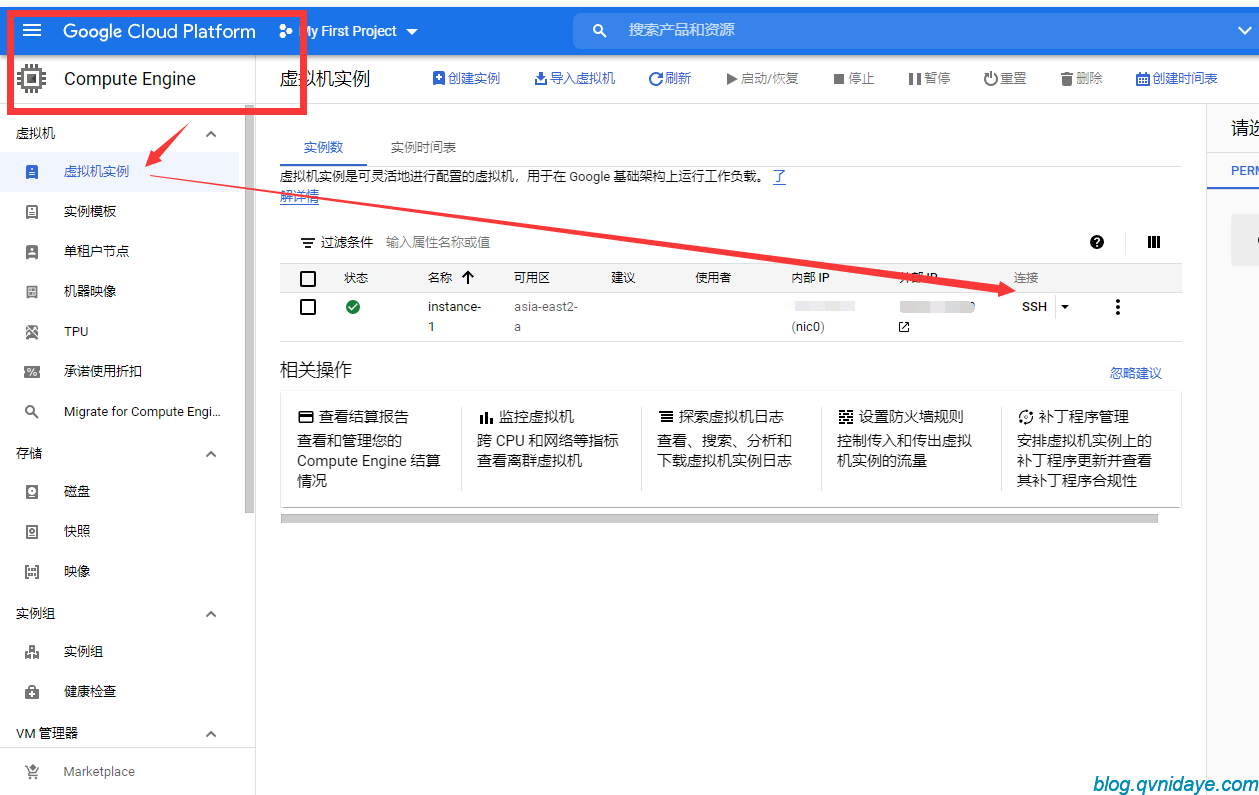Click the search magnifier icon

599,31
